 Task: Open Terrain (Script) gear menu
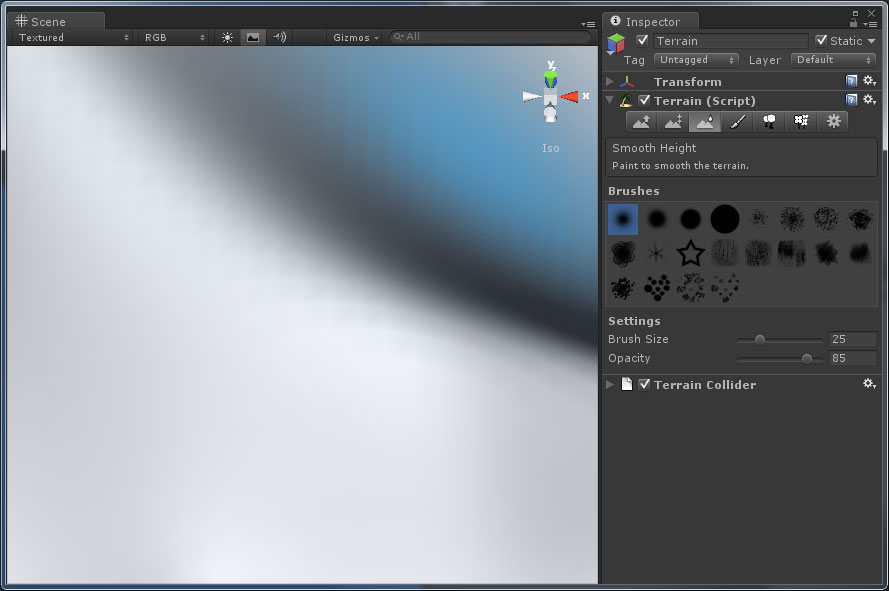[x=869, y=100]
